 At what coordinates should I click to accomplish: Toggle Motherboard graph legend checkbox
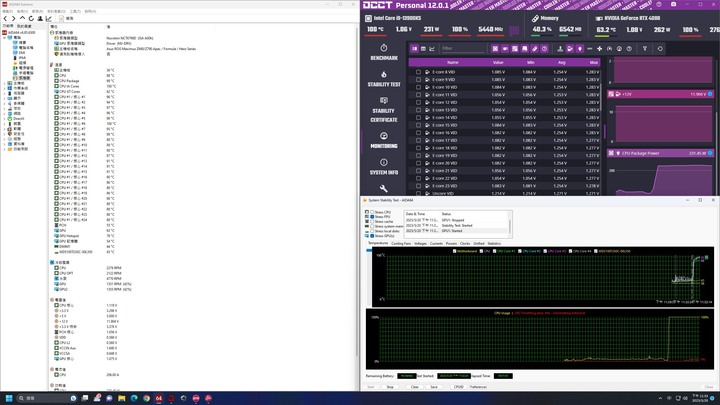(x=455, y=251)
